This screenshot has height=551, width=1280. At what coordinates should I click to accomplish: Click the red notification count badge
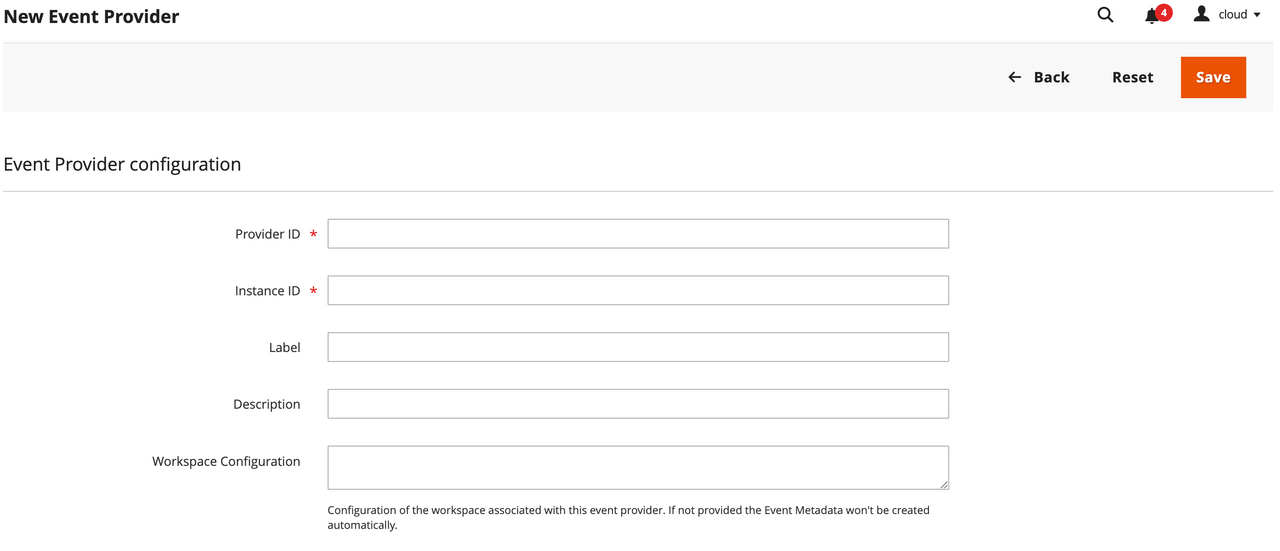click(x=1164, y=12)
